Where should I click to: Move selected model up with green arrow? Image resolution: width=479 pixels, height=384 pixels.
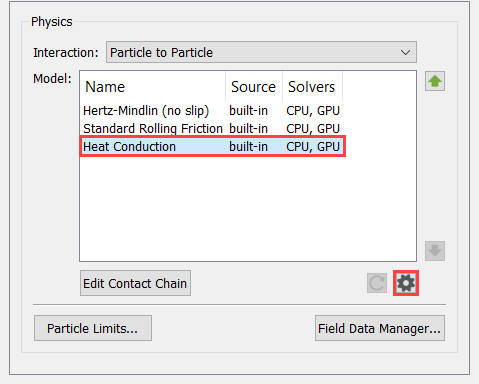pyautogui.click(x=435, y=81)
